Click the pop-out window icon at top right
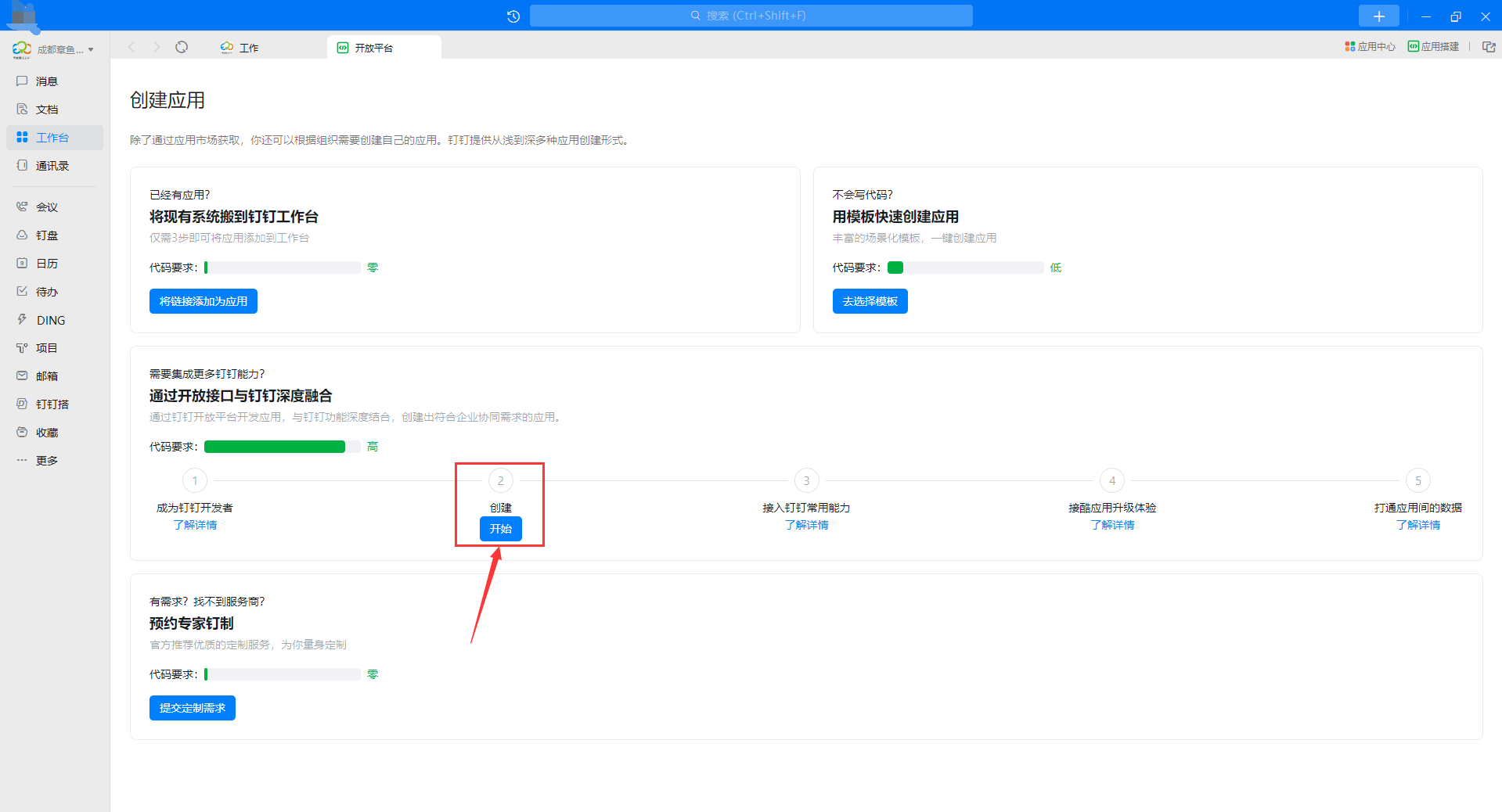 1489,47
